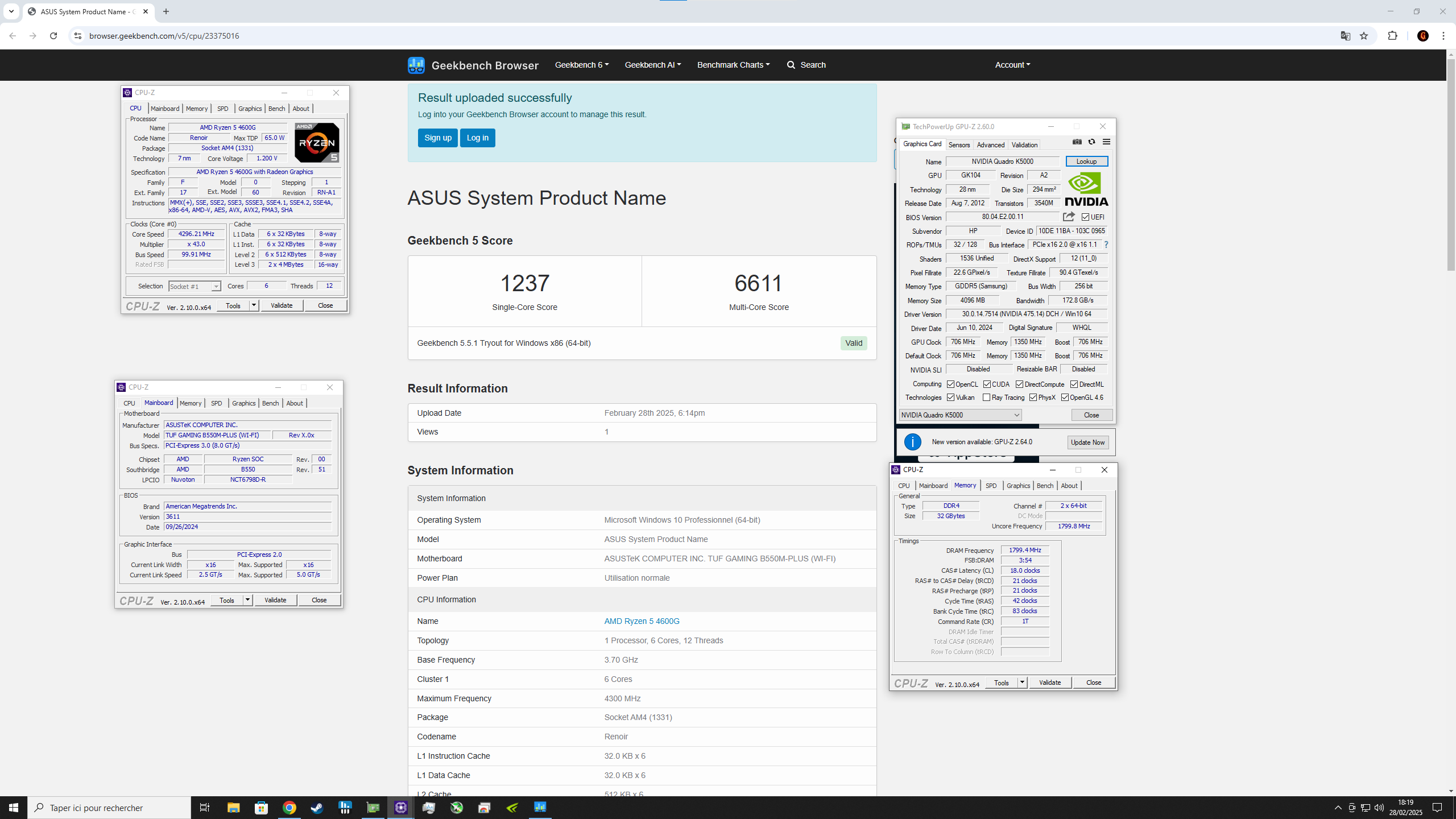Click the site information icon beside the URL
Viewport: 1456px width, 819px height.
click(x=78, y=36)
